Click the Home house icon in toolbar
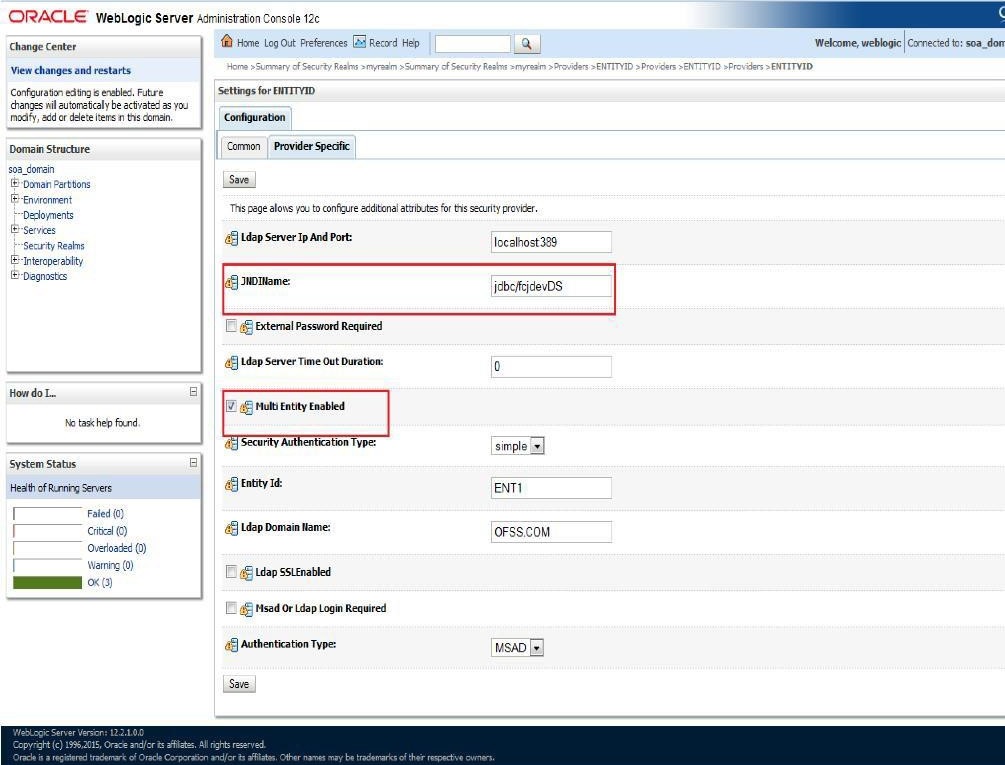Viewport: 1005px width, 765px height. (226, 42)
